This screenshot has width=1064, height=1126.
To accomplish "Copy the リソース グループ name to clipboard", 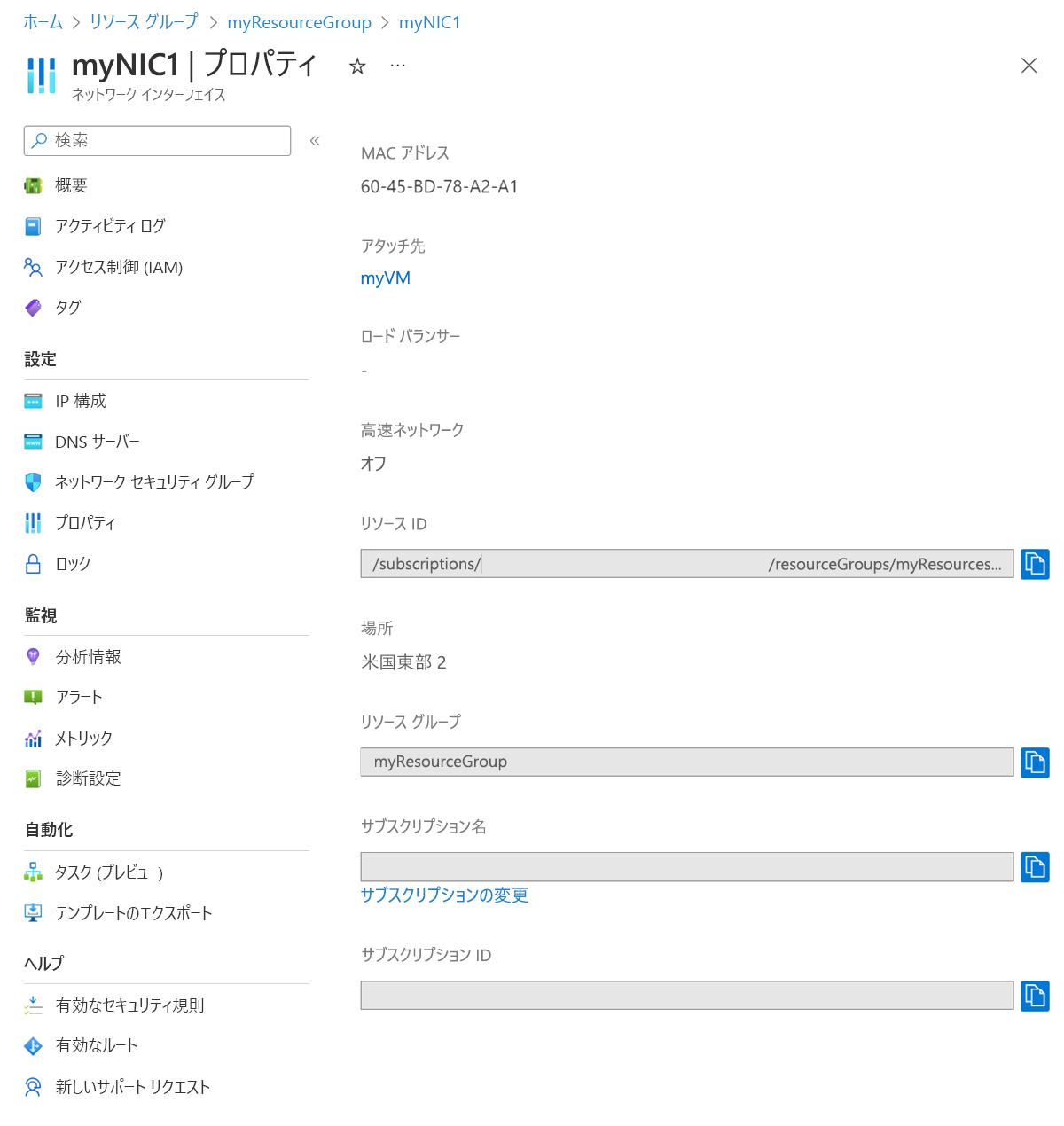I will click(x=1035, y=762).
